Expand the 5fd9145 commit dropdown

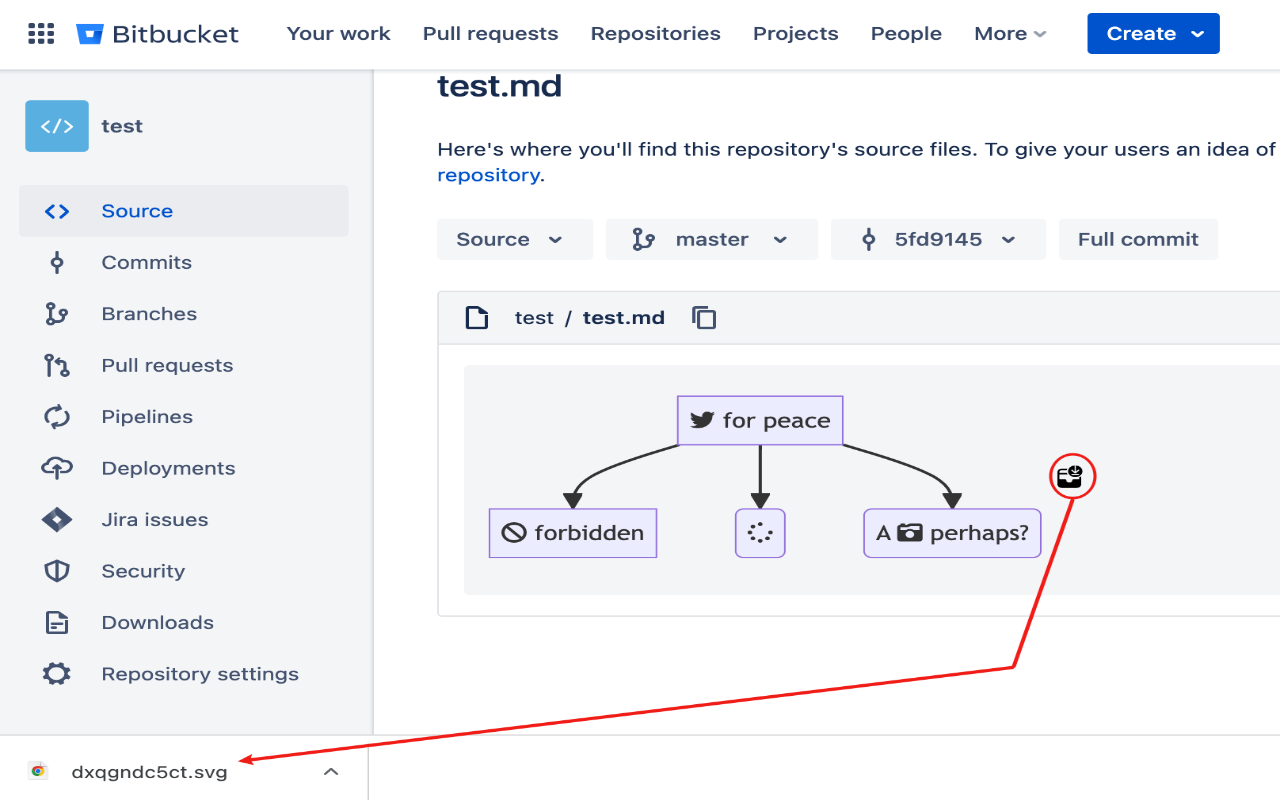click(938, 240)
